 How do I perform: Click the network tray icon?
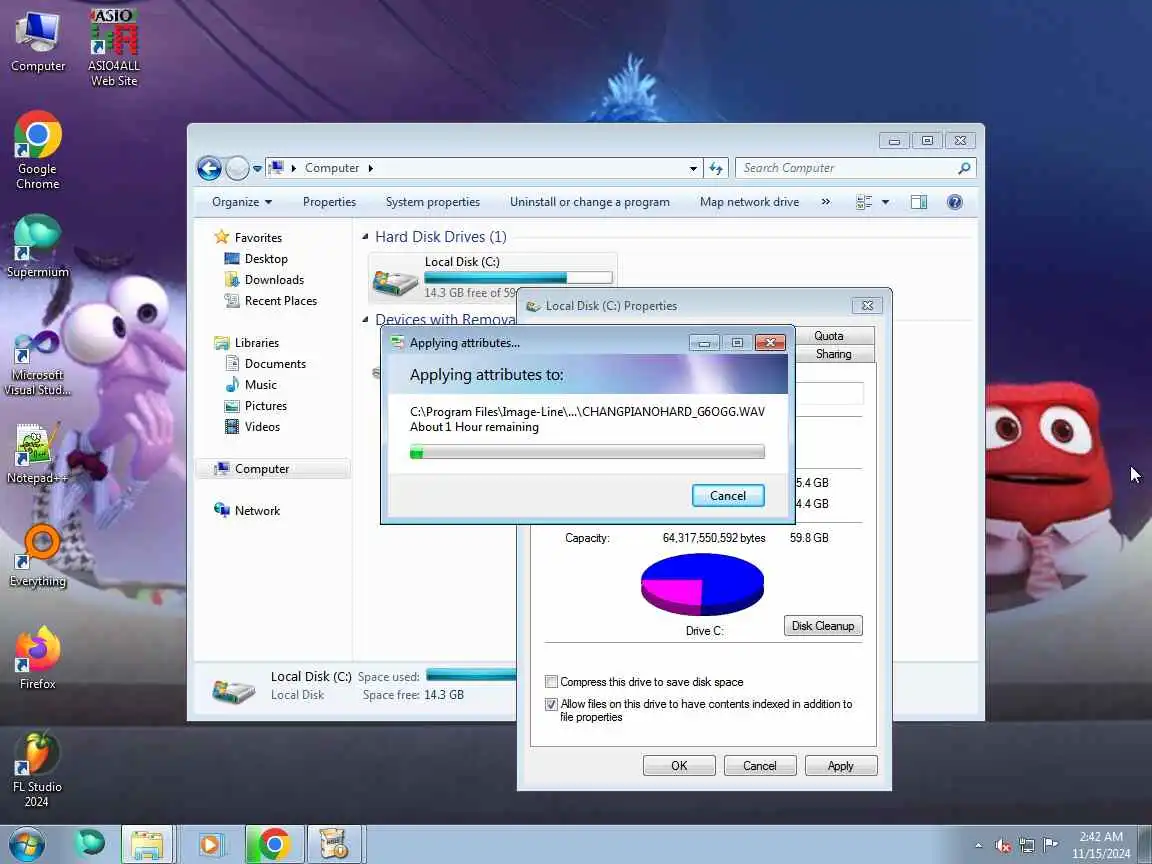tap(1026, 846)
